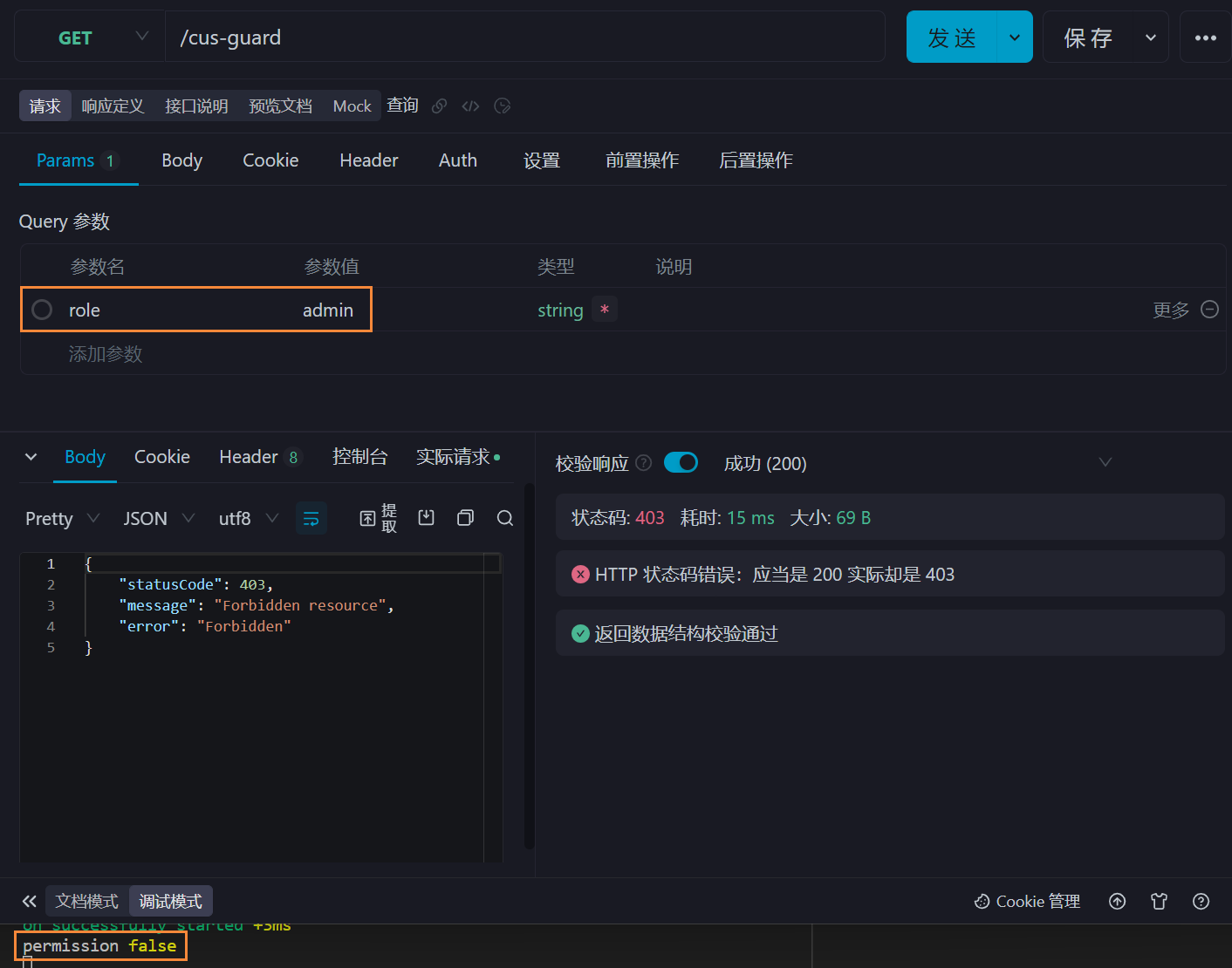Edit the role parameter name
The width and height of the screenshot is (1232, 968).
click(x=85, y=310)
